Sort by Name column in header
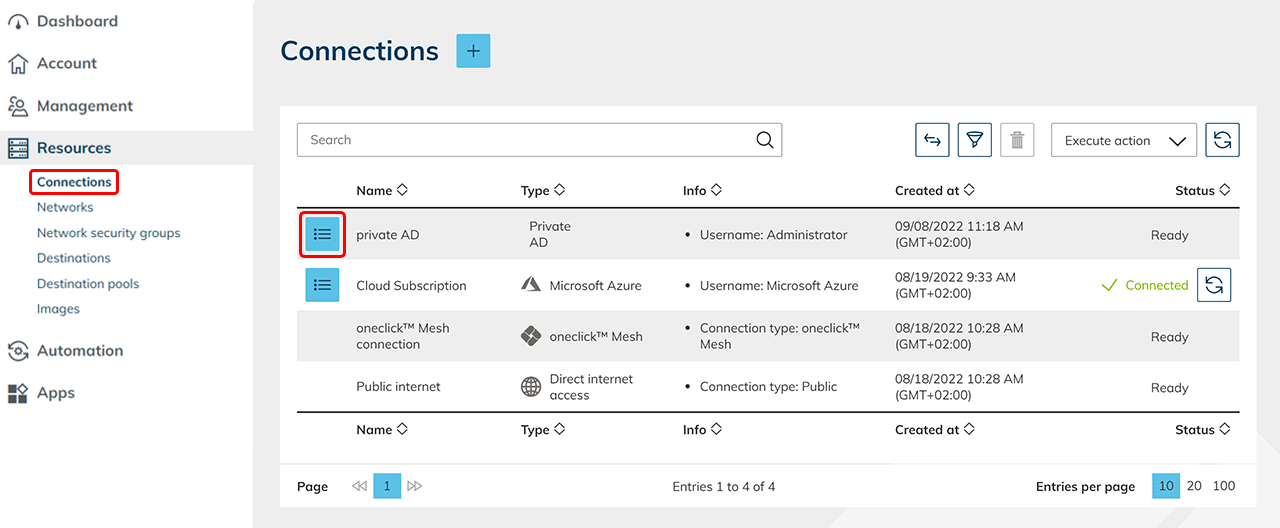 pos(382,190)
